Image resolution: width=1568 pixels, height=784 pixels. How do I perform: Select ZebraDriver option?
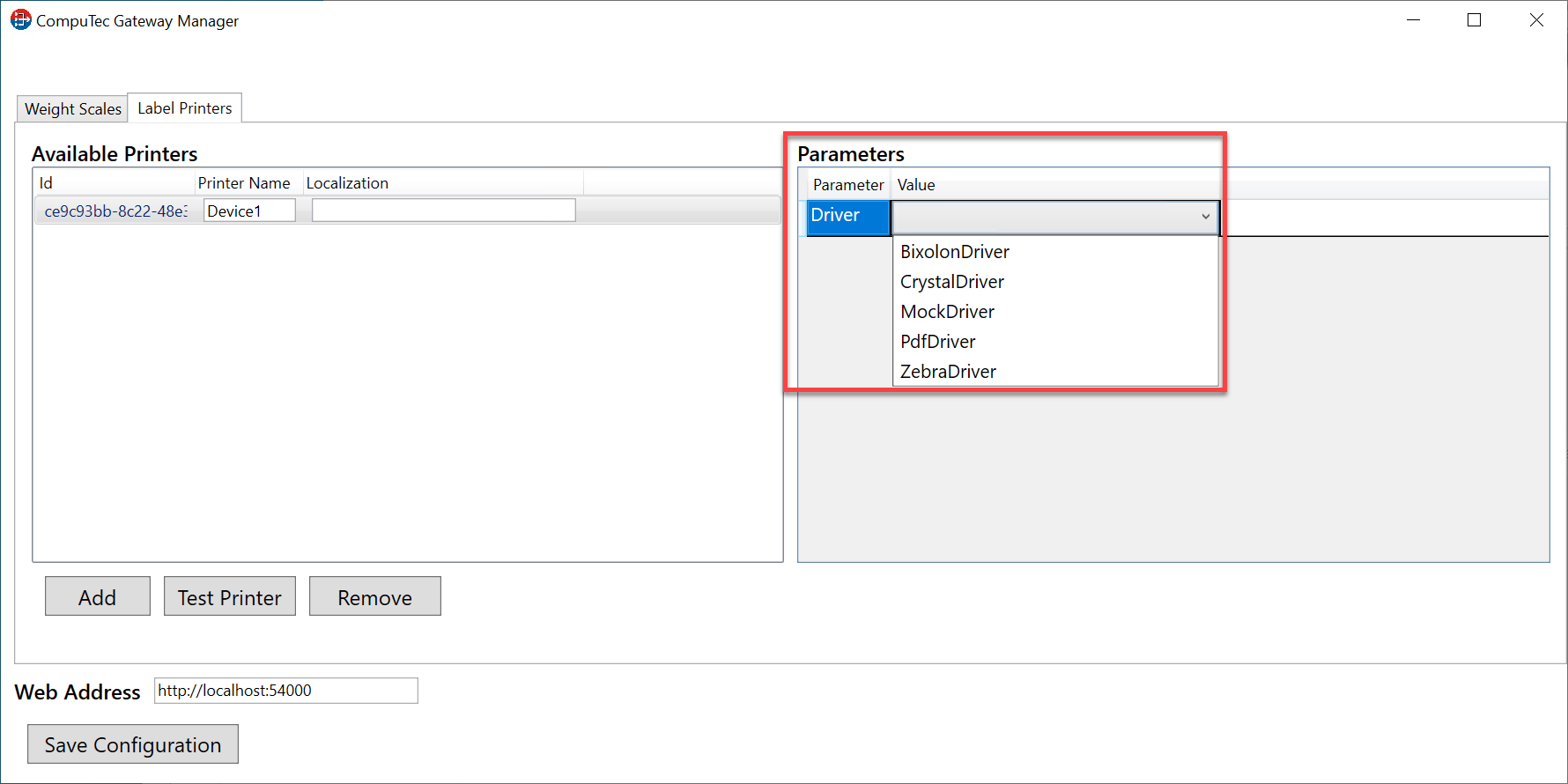948,372
